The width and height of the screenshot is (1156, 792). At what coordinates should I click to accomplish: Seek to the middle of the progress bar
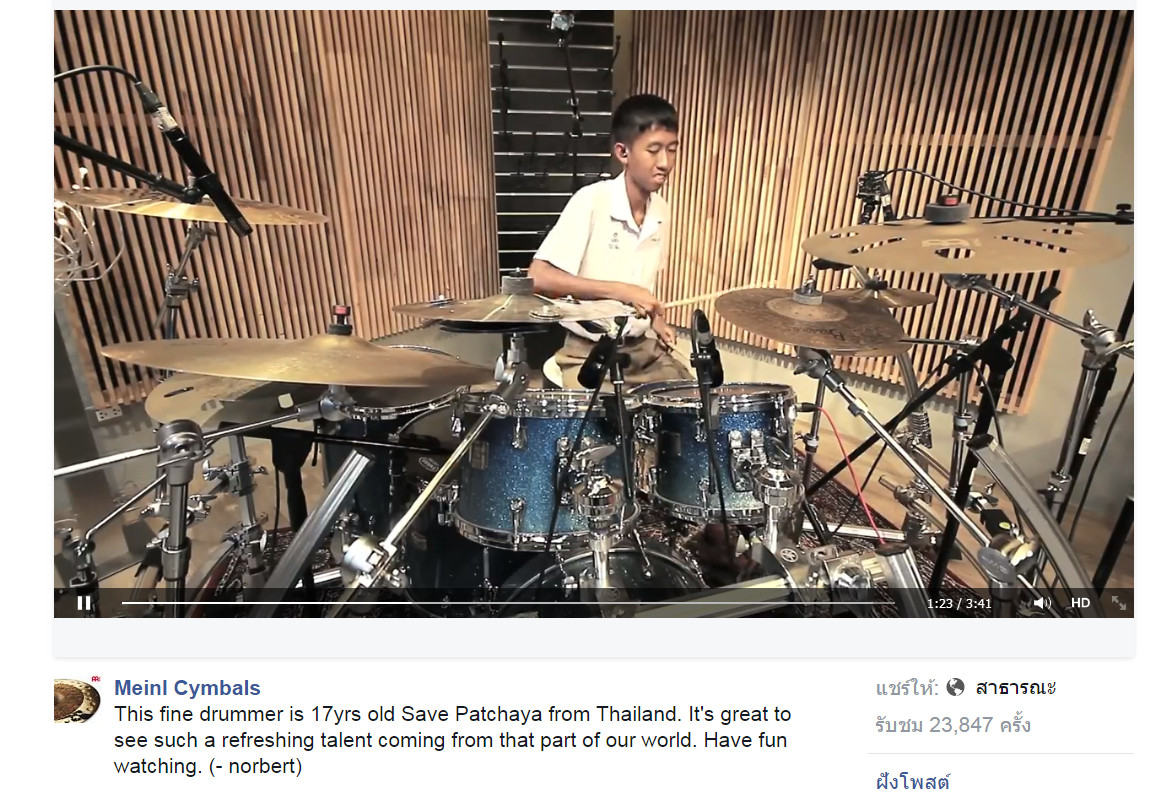[x=508, y=602]
